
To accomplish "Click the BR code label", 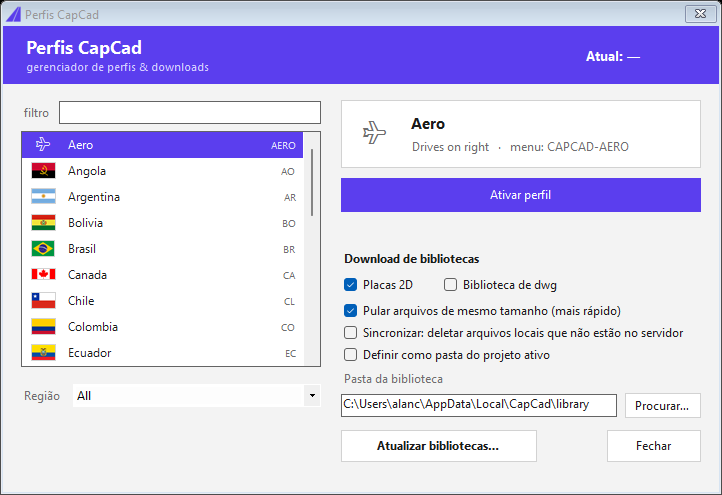I will (289, 250).
